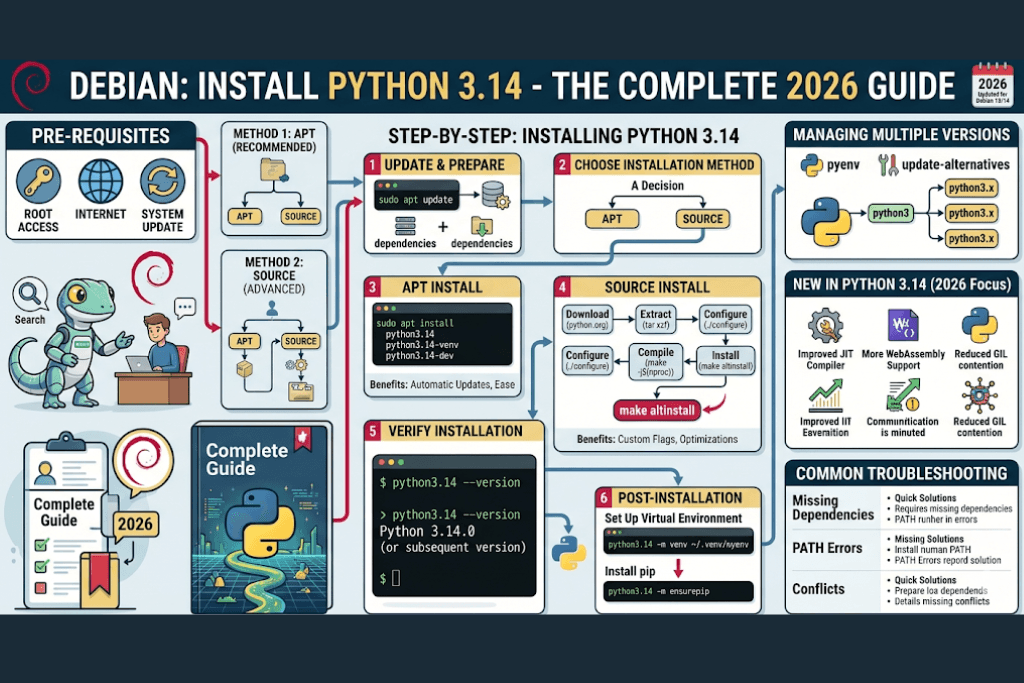Click the network hub icon above Reduced GIL contention

click(980, 396)
